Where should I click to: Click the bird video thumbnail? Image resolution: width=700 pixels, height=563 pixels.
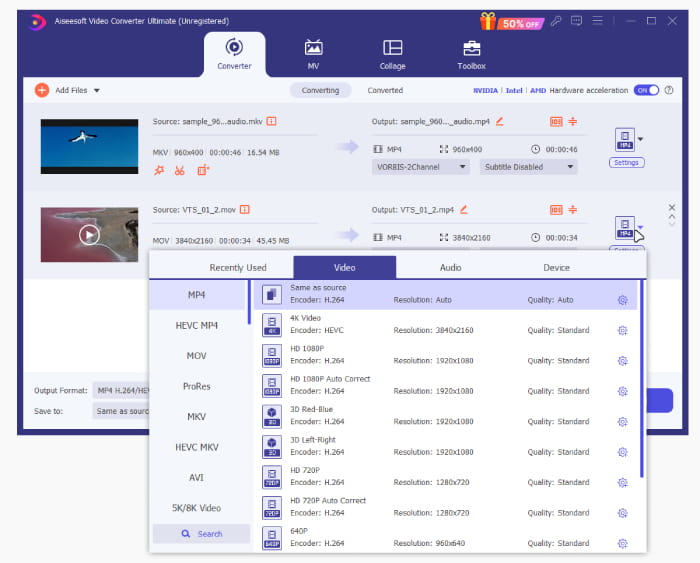tap(89, 146)
